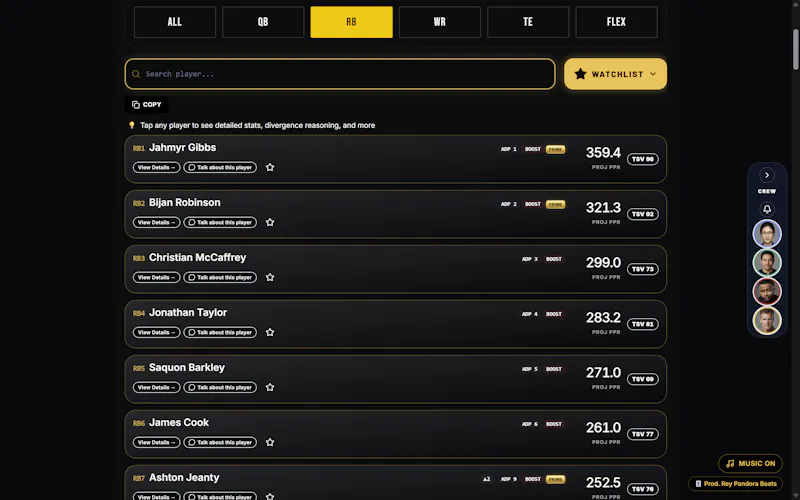This screenshot has width=800, height=500.
Task: Open the red-ringed crew member avatar
Action: pos(766,292)
